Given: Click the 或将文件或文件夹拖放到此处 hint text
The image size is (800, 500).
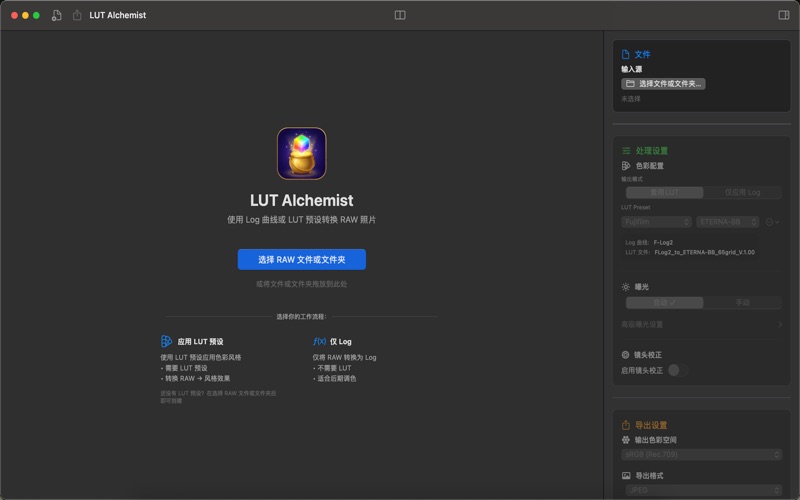Looking at the screenshot, I should coord(302,284).
